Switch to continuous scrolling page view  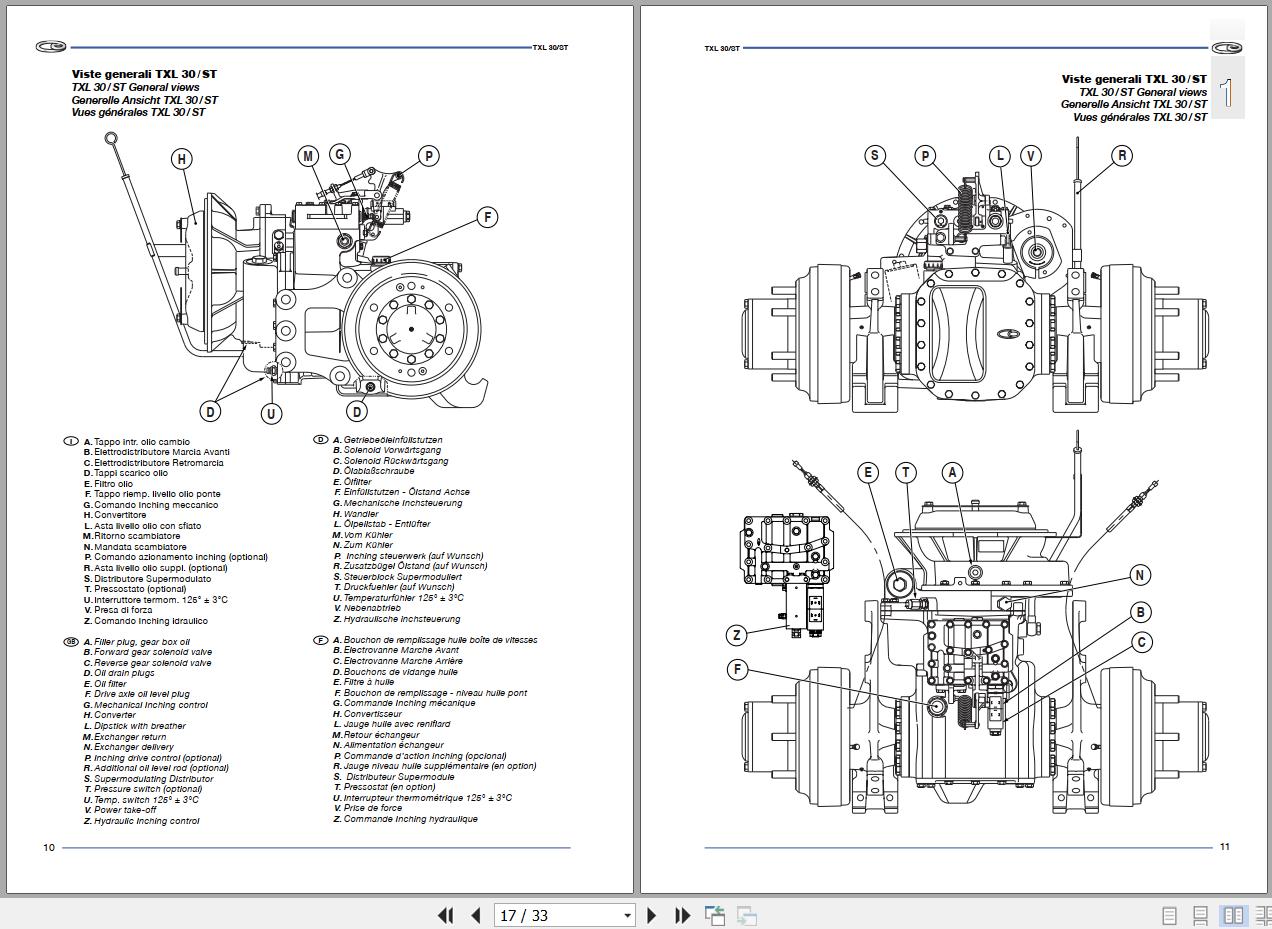coord(1201,915)
